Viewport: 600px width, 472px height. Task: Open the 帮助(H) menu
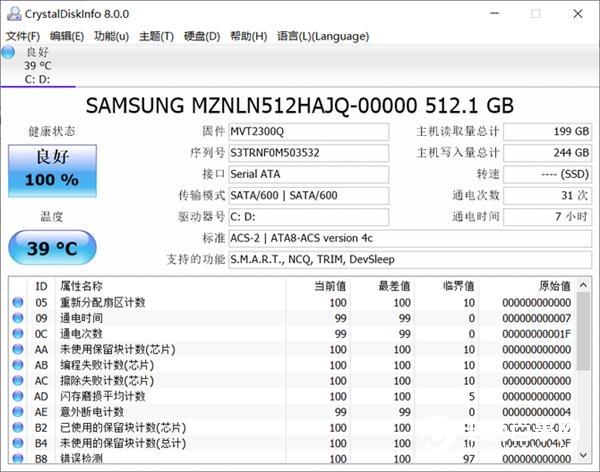tap(248, 36)
